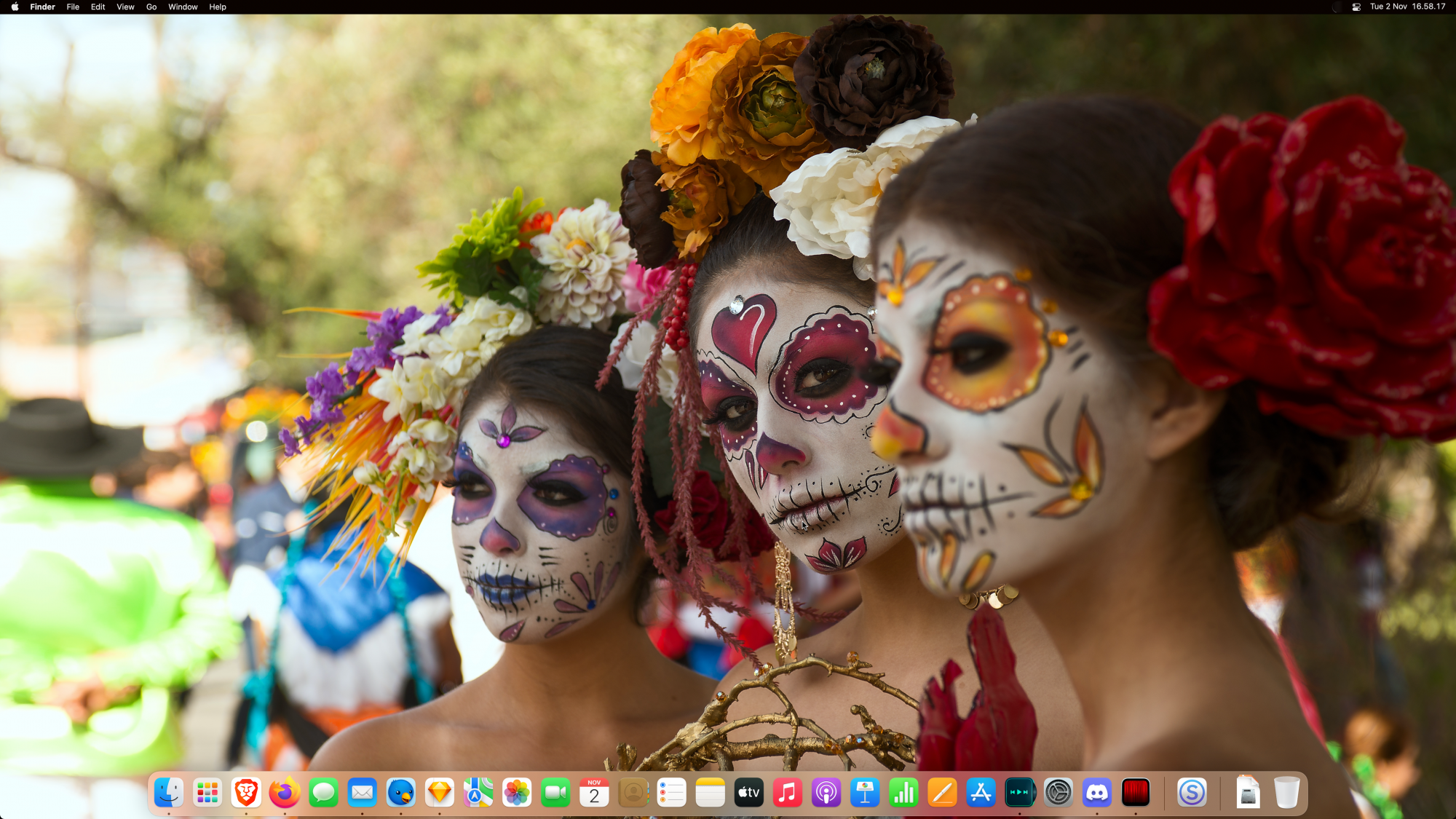Image resolution: width=1456 pixels, height=819 pixels.
Task: Open Notes app in the dock
Action: click(x=710, y=792)
